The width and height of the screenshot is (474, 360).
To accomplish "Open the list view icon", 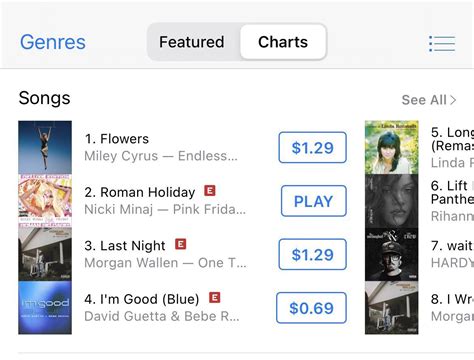I will [x=442, y=44].
